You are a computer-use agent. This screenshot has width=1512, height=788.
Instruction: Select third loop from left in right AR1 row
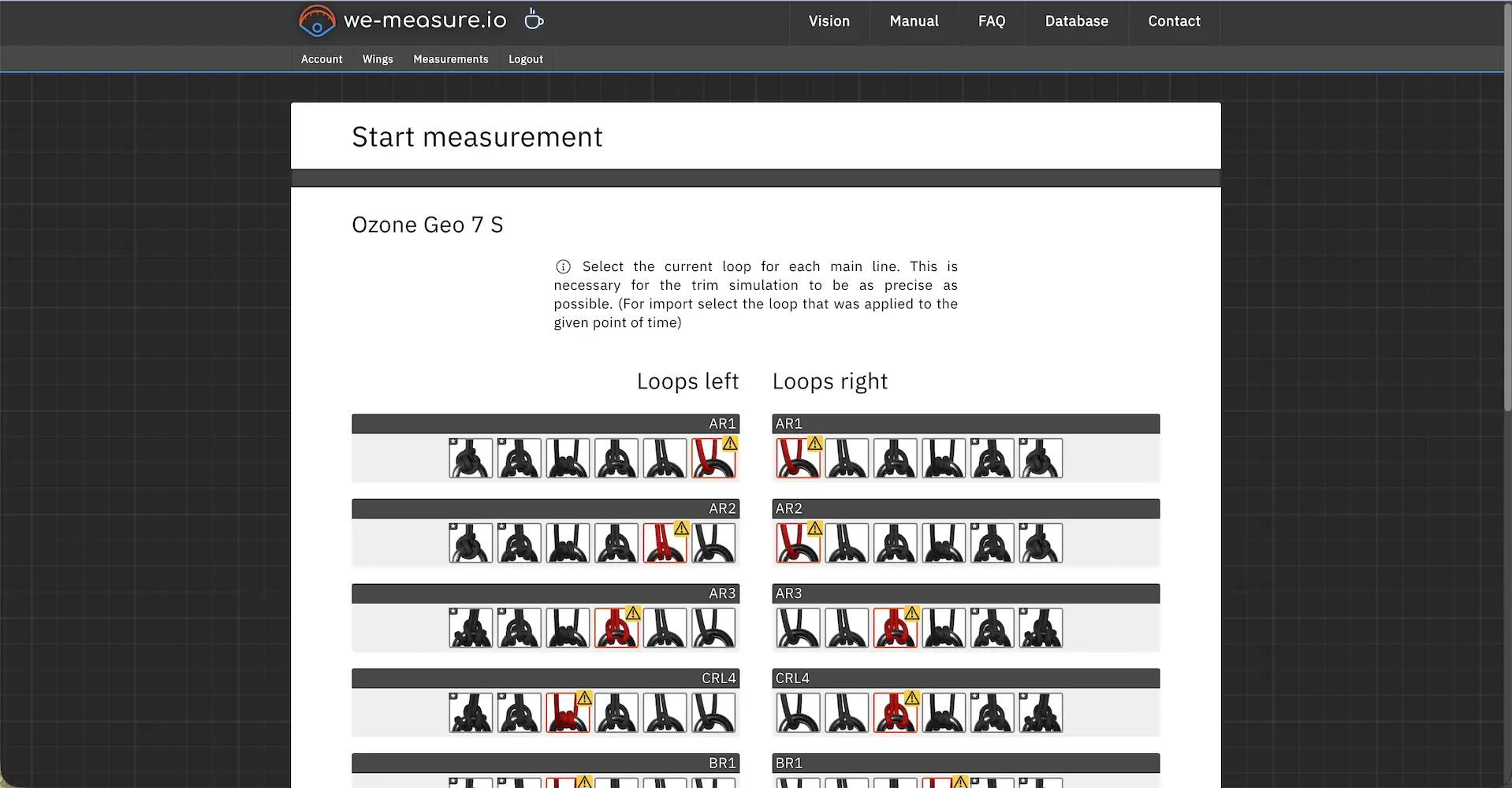(x=896, y=459)
